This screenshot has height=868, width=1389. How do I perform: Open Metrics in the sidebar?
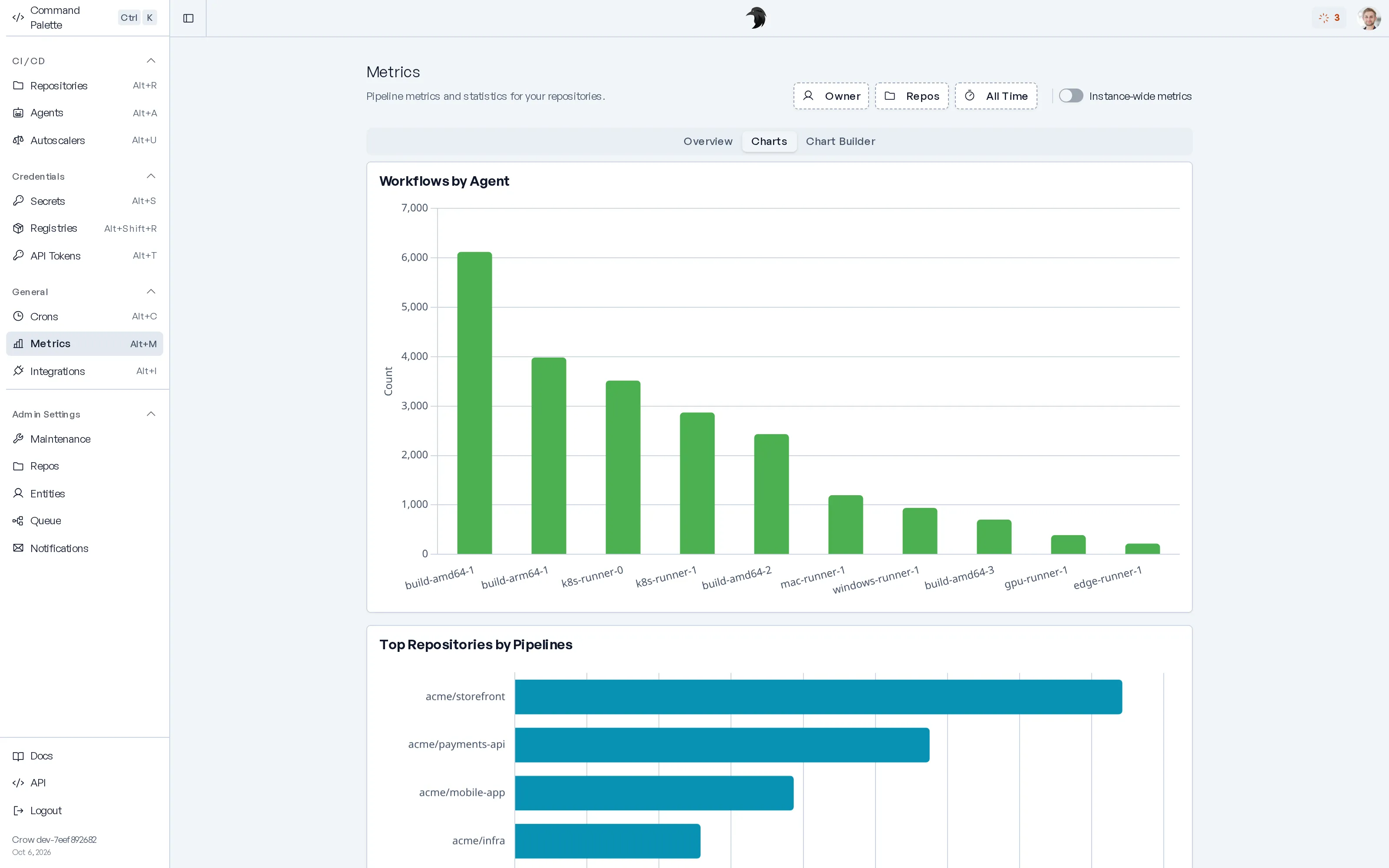(84, 344)
